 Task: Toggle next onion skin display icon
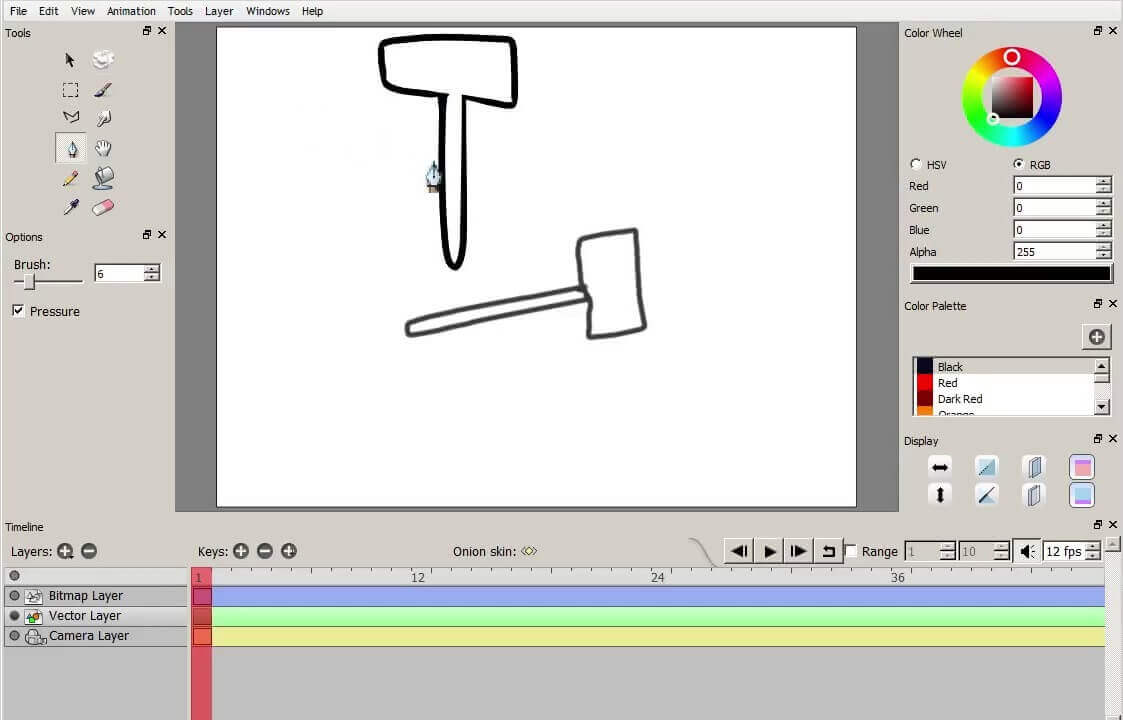(1033, 494)
